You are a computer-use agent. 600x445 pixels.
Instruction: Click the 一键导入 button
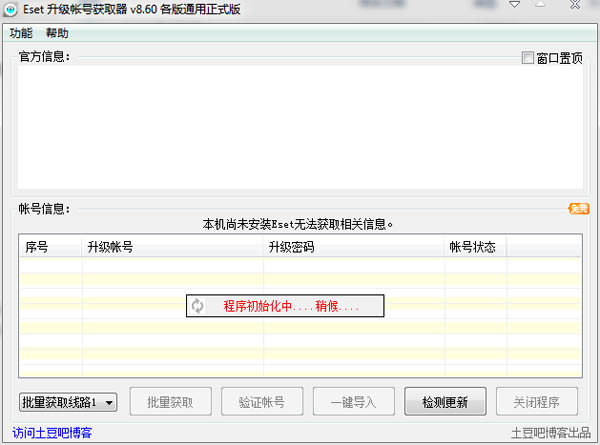pos(354,401)
